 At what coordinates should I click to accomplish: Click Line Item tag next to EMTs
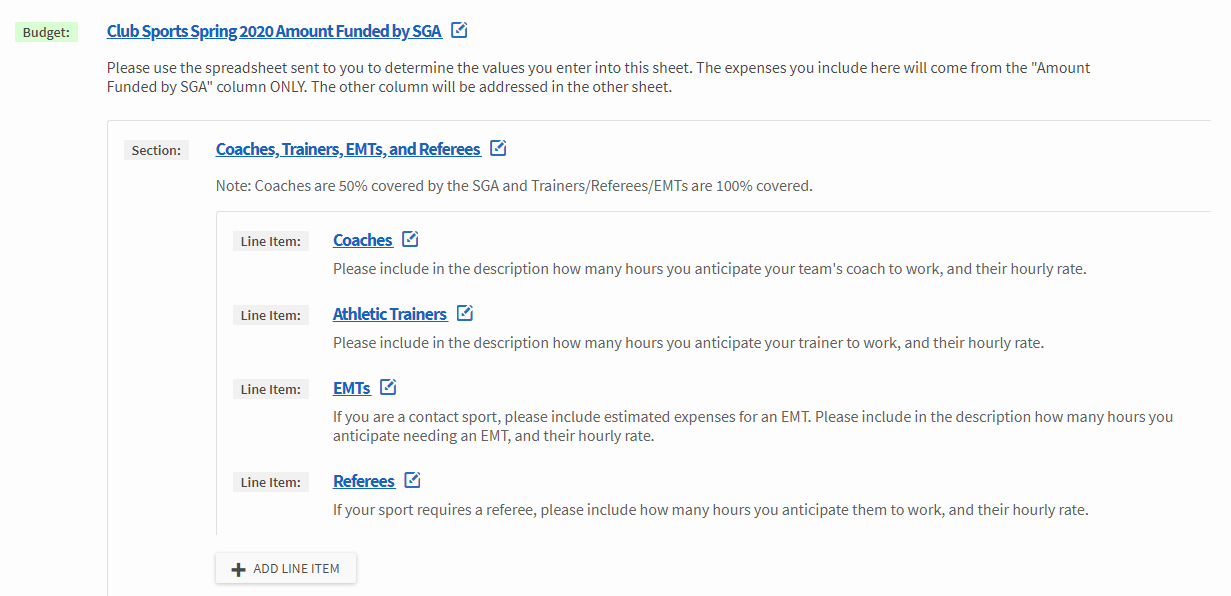click(270, 389)
